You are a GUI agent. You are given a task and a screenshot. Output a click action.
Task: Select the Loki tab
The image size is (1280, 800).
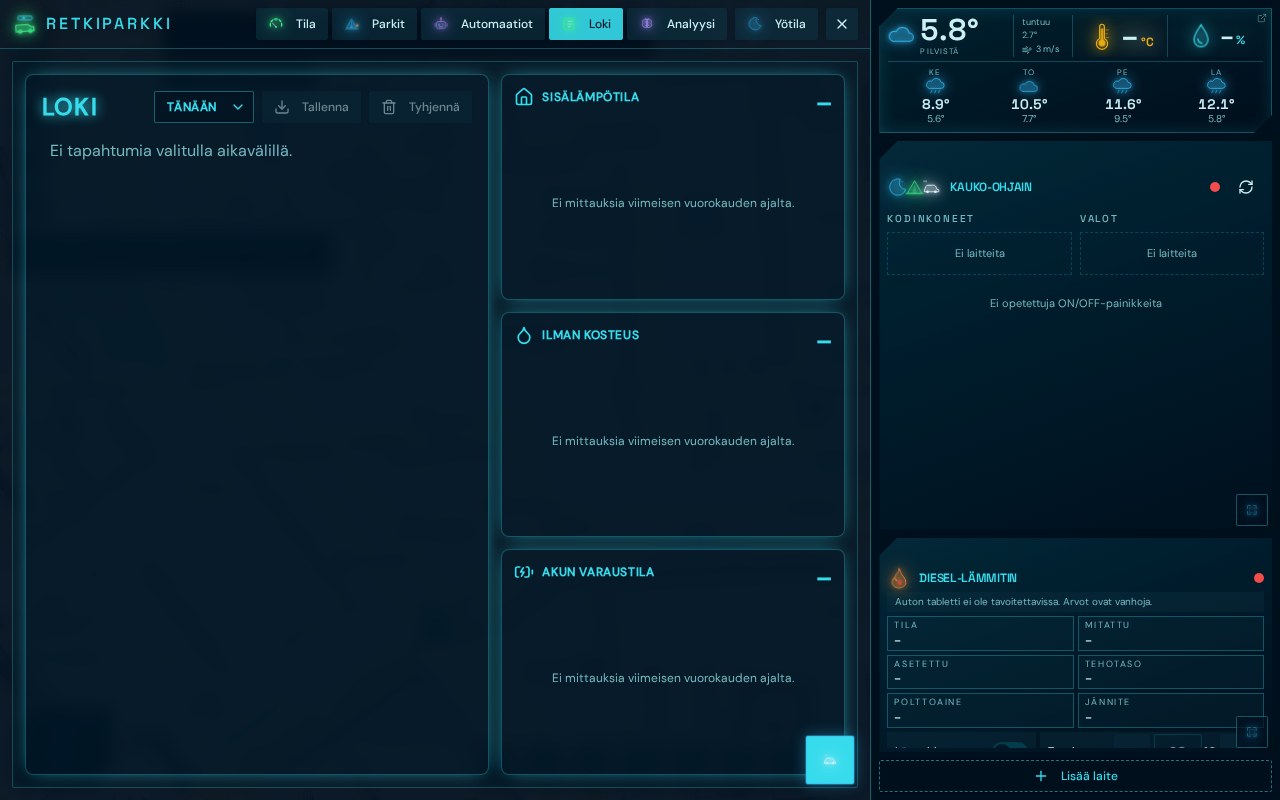pyautogui.click(x=586, y=24)
